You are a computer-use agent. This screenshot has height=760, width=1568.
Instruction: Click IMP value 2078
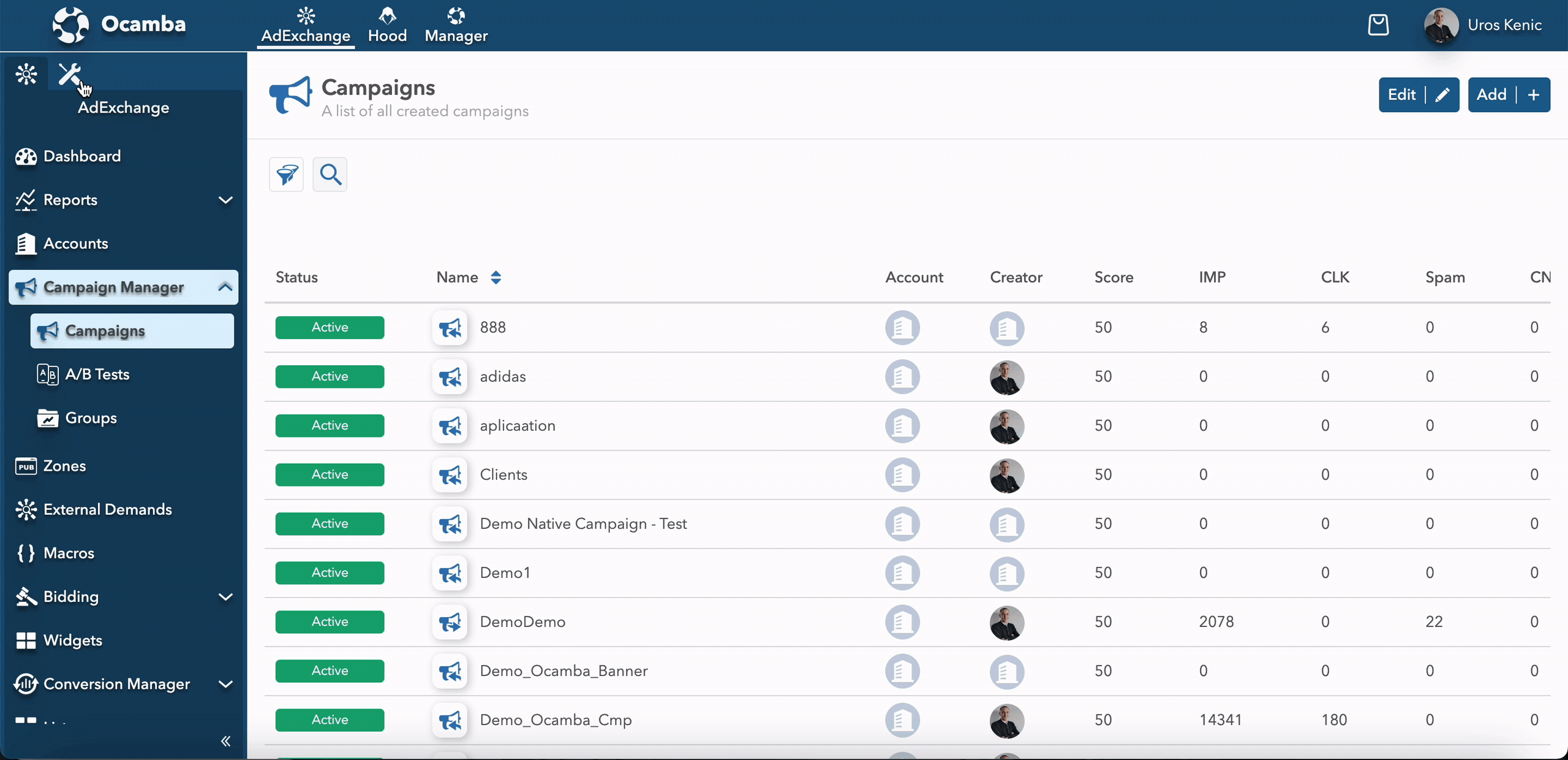[x=1216, y=621]
